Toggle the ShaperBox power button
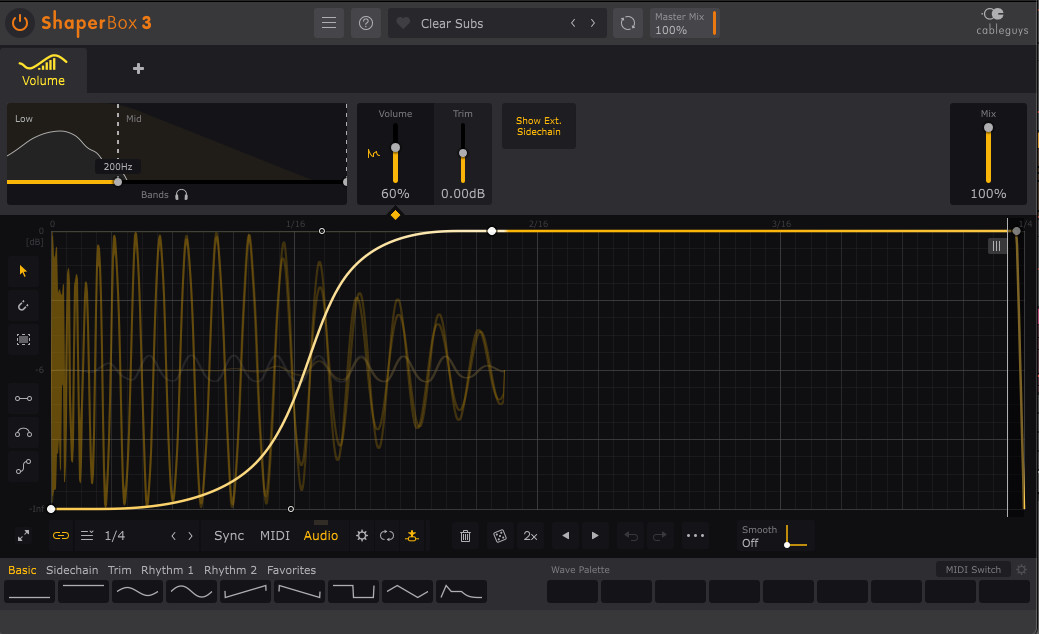1039x634 pixels. tap(20, 23)
